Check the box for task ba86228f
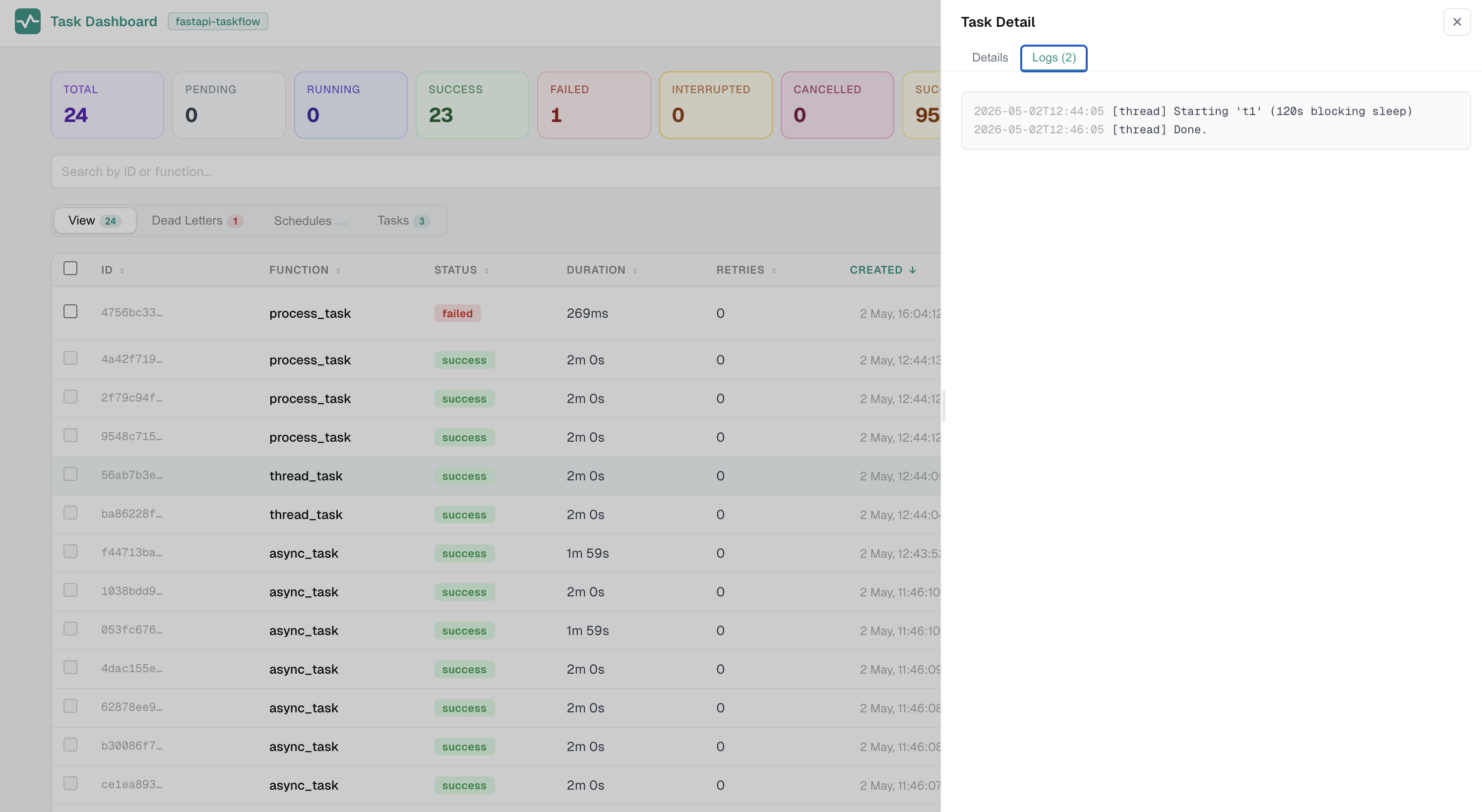Screen dimensions: 1482x812 pos(70,513)
